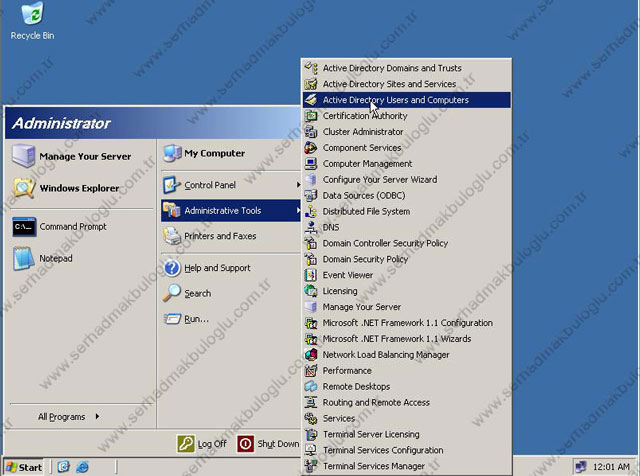Open Terminal Services Configuration
The image size is (640, 476).
pyautogui.click(x=407, y=450)
